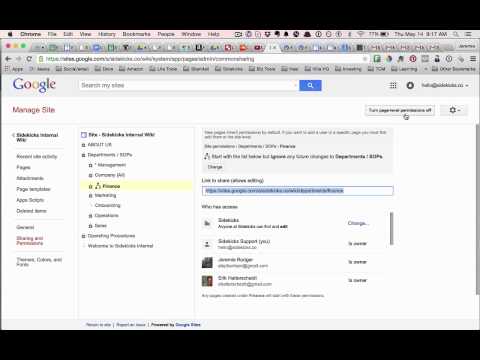Screen dimensions: 480x360
Task: Open Deleted items in the sidebar
Action: pos(31,211)
